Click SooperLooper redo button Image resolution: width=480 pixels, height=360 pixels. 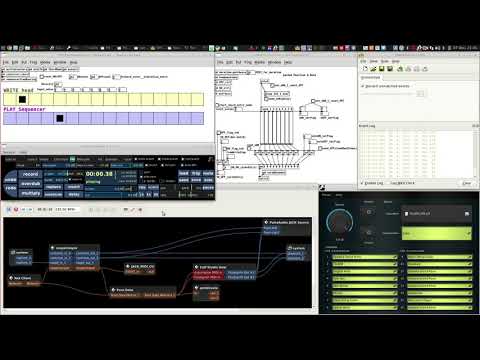tap(10, 189)
